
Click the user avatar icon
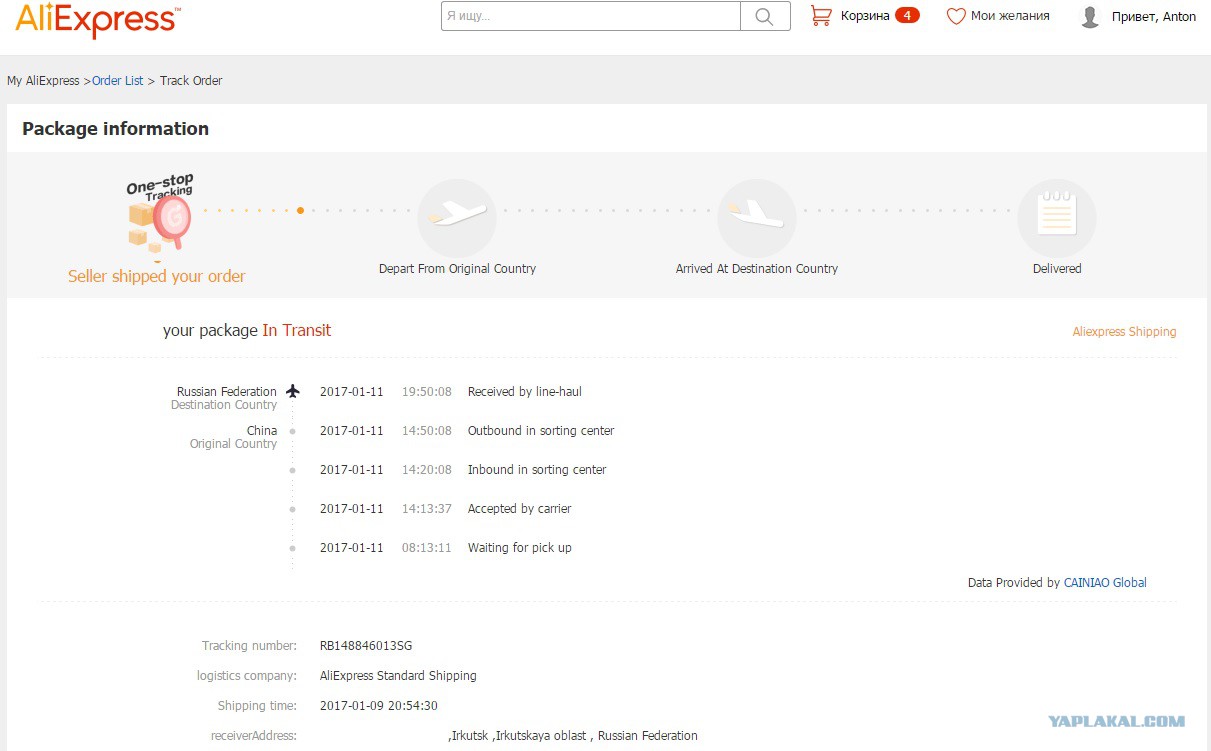coord(1090,17)
